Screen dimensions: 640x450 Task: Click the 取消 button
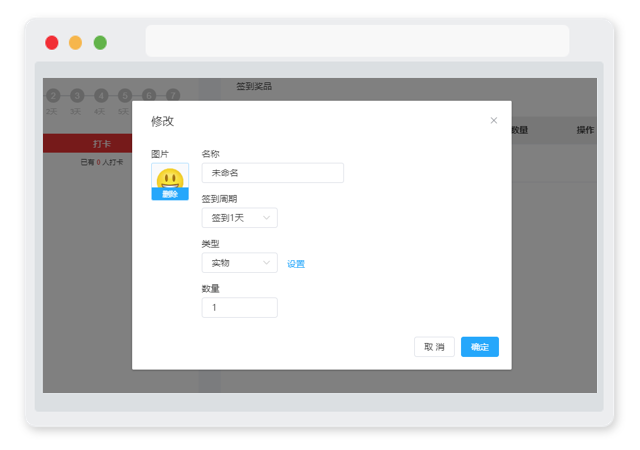click(434, 347)
